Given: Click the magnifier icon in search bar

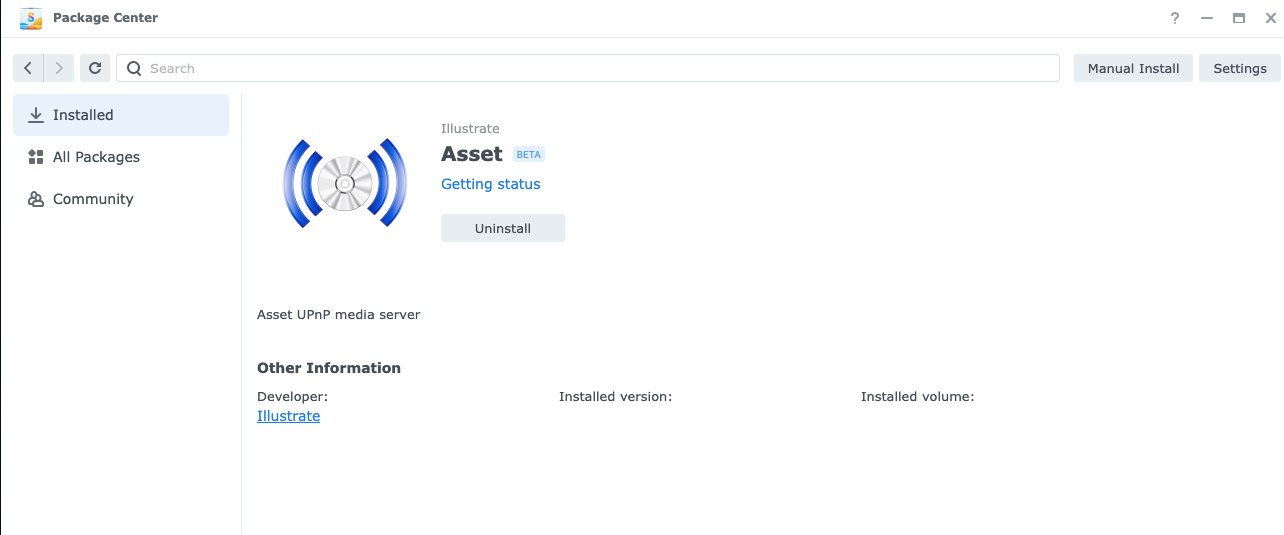Looking at the screenshot, I should (134, 68).
